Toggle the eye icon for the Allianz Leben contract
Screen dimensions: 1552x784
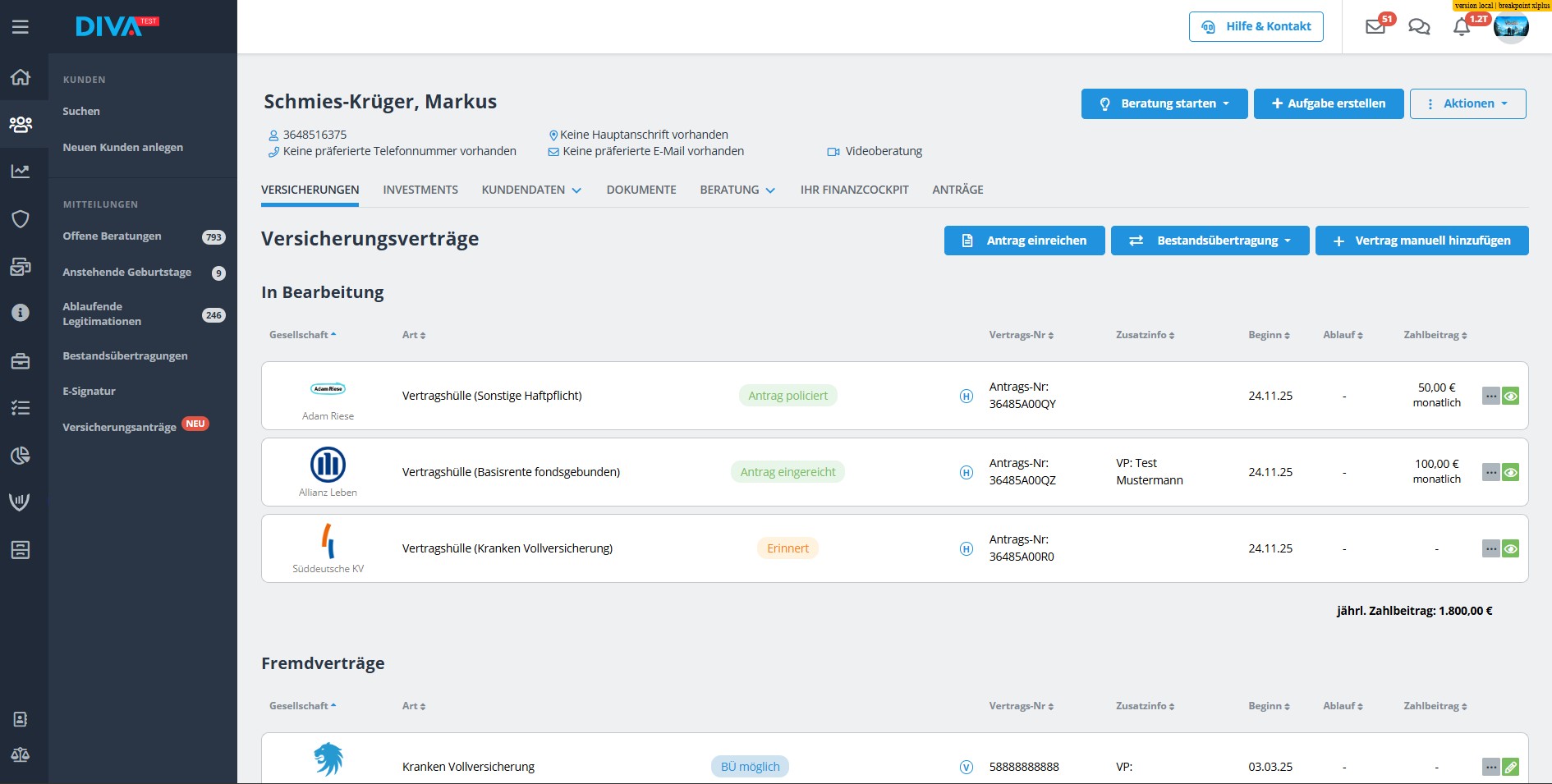click(1510, 473)
